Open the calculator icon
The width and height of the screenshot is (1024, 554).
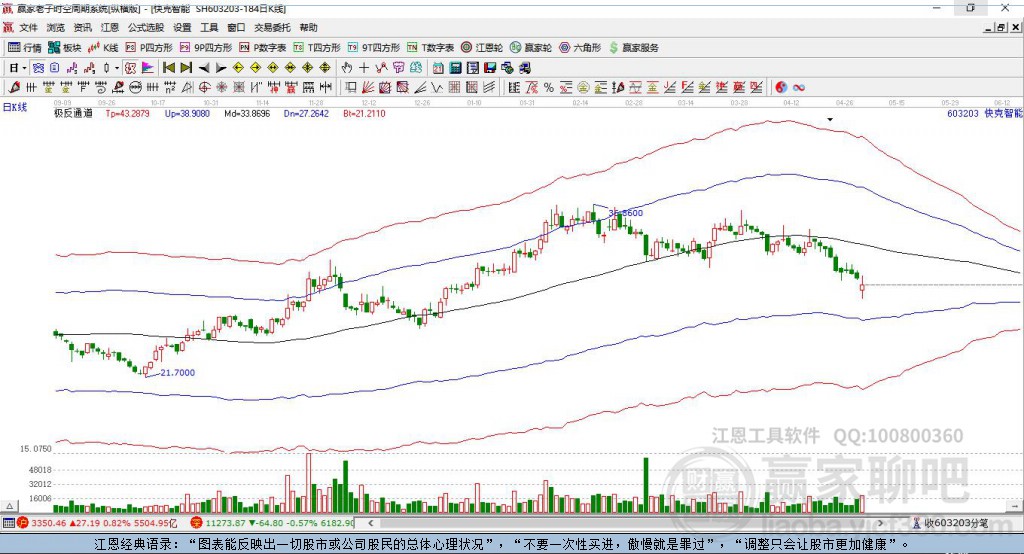tap(455, 68)
